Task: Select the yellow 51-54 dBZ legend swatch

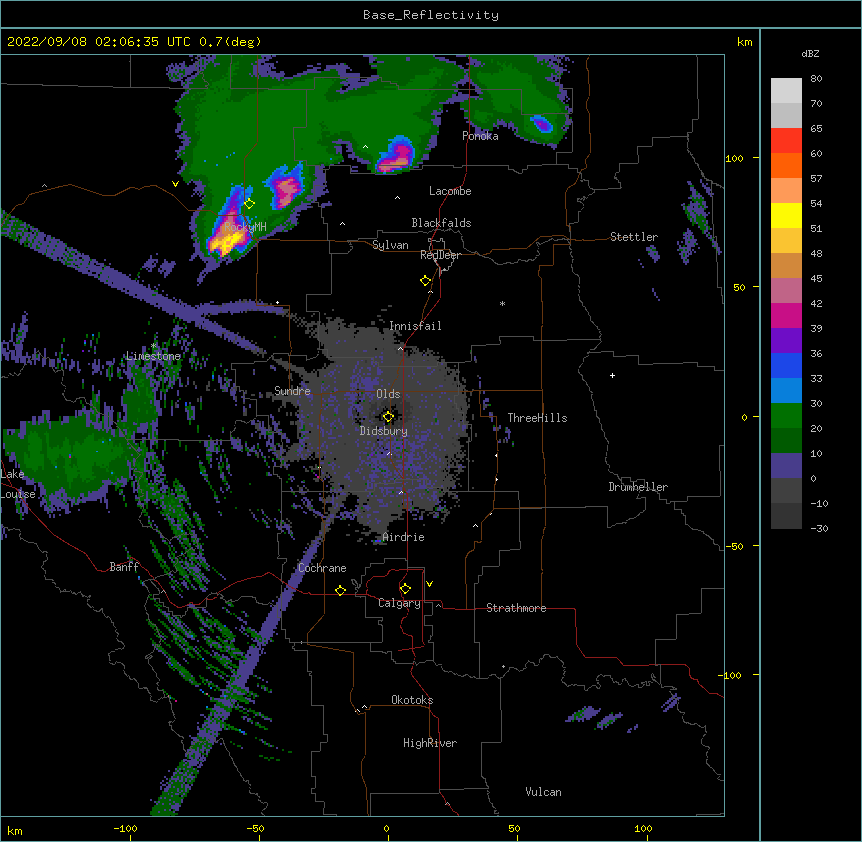Action: pos(786,215)
